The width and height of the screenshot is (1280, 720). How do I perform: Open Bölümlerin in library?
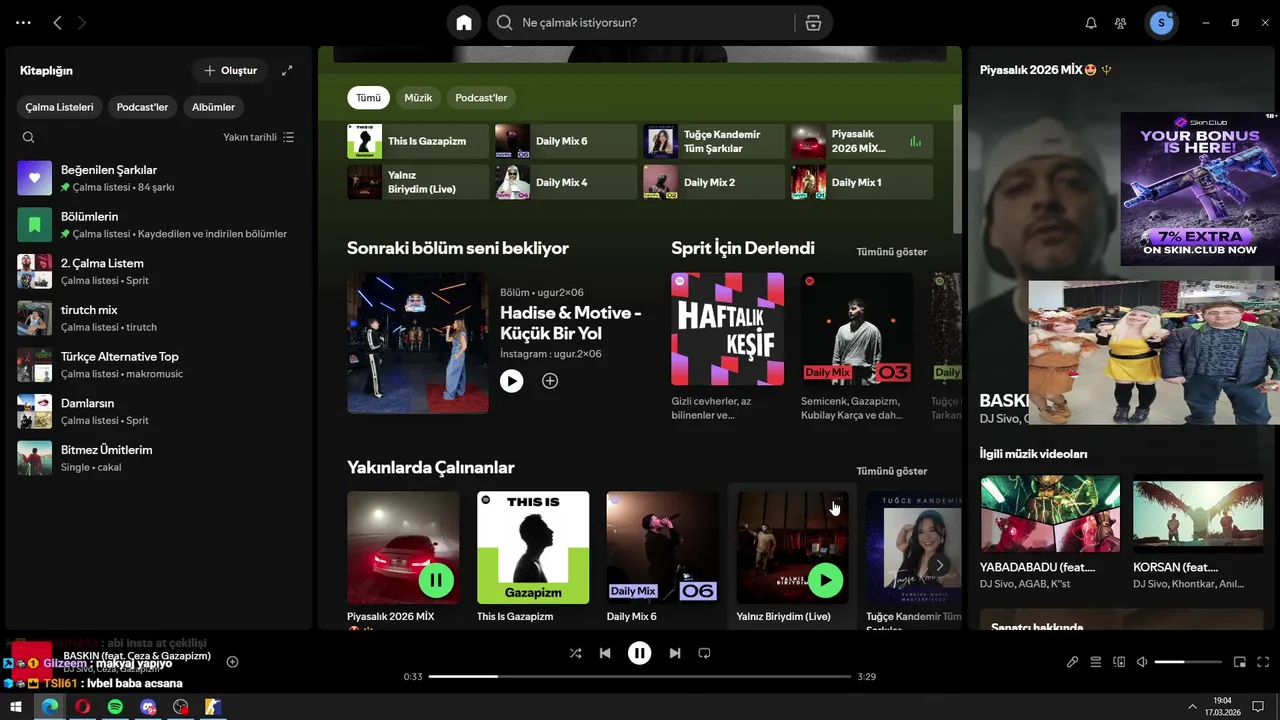[159, 224]
